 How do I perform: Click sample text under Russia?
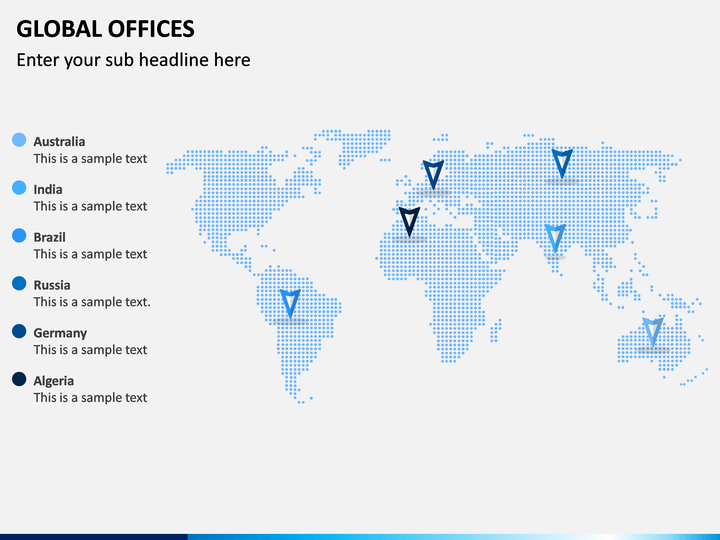point(92,302)
